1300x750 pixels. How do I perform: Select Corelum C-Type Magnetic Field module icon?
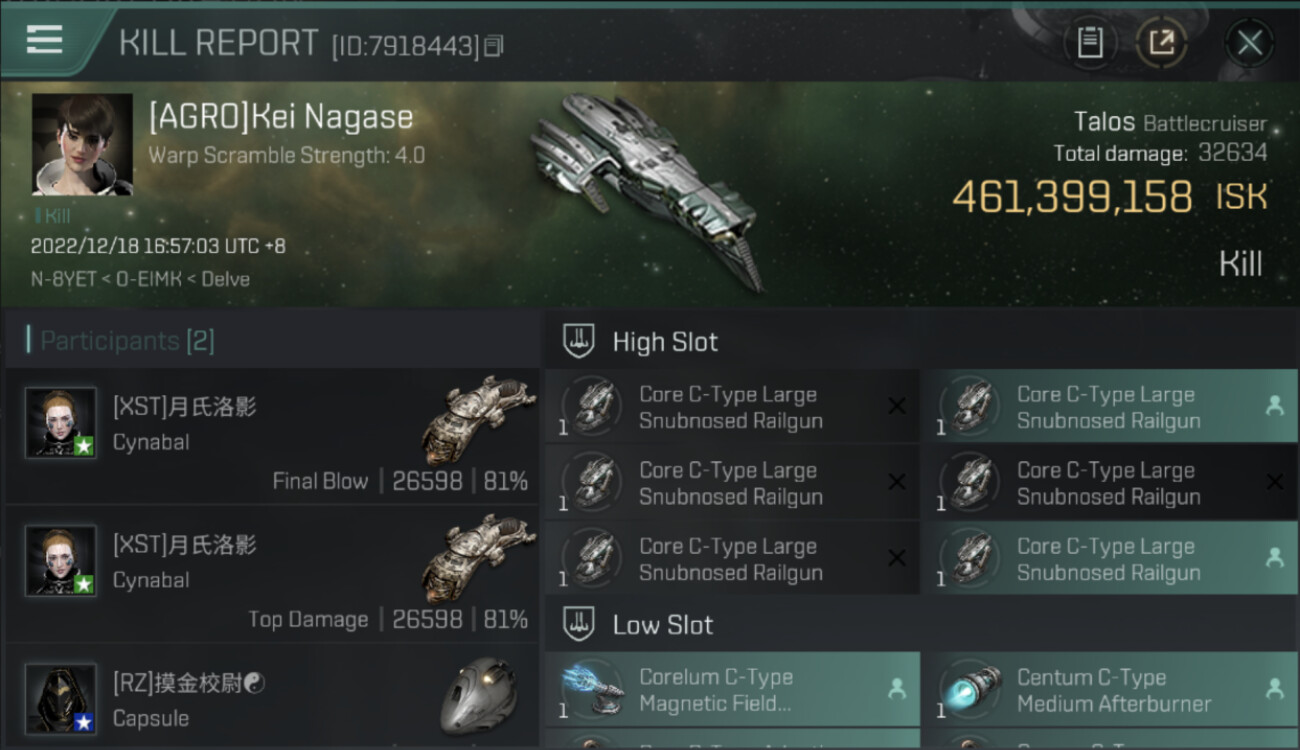[x=591, y=690]
